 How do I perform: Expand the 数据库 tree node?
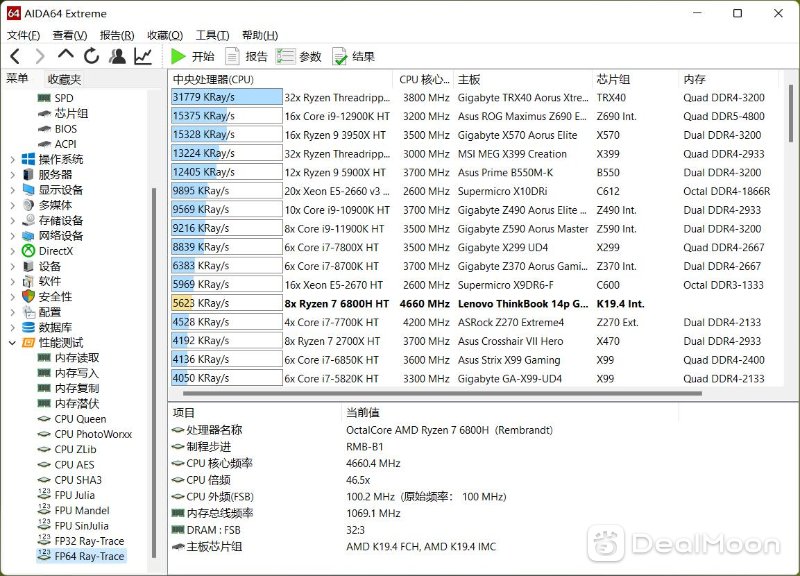click(x=12, y=328)
